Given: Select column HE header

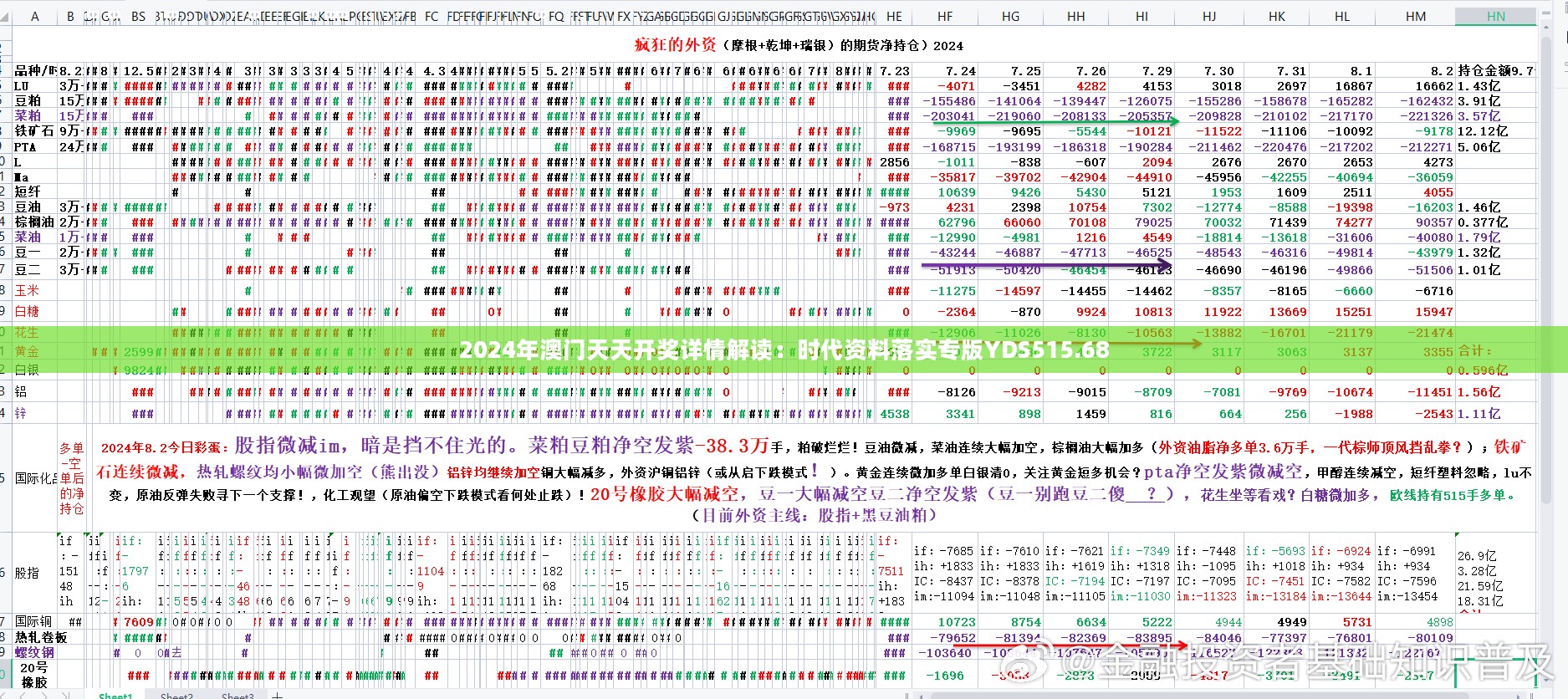Looking at the screenshot, I should 894,16.
